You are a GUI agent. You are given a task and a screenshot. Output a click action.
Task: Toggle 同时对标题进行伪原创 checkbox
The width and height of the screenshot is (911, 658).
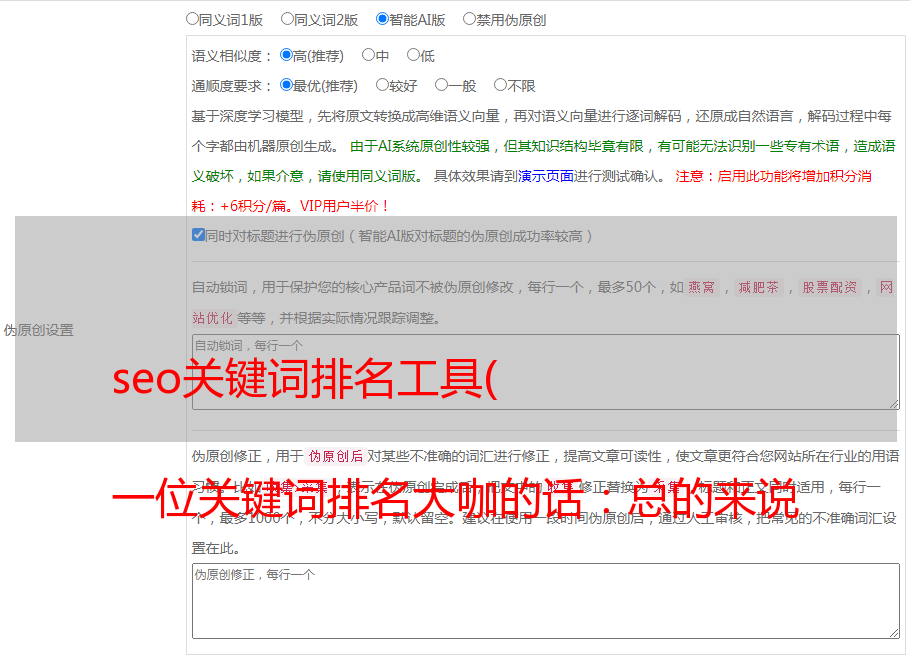pos(198,235)
